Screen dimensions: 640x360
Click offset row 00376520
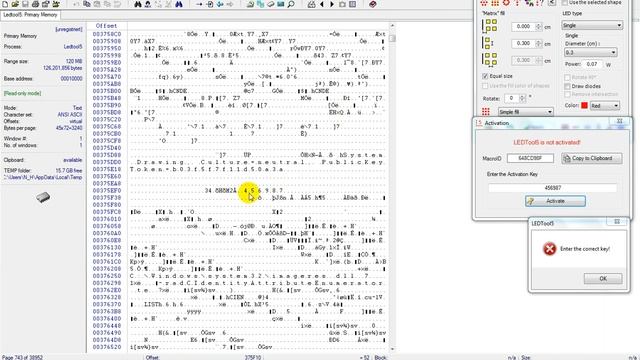click(107, 347)
